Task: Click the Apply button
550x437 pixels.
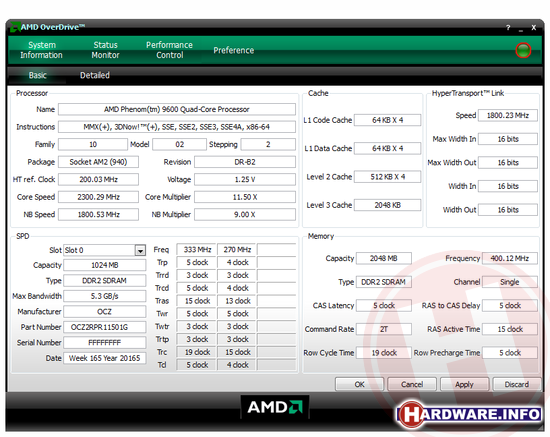Action: click(x=464, y=384)
